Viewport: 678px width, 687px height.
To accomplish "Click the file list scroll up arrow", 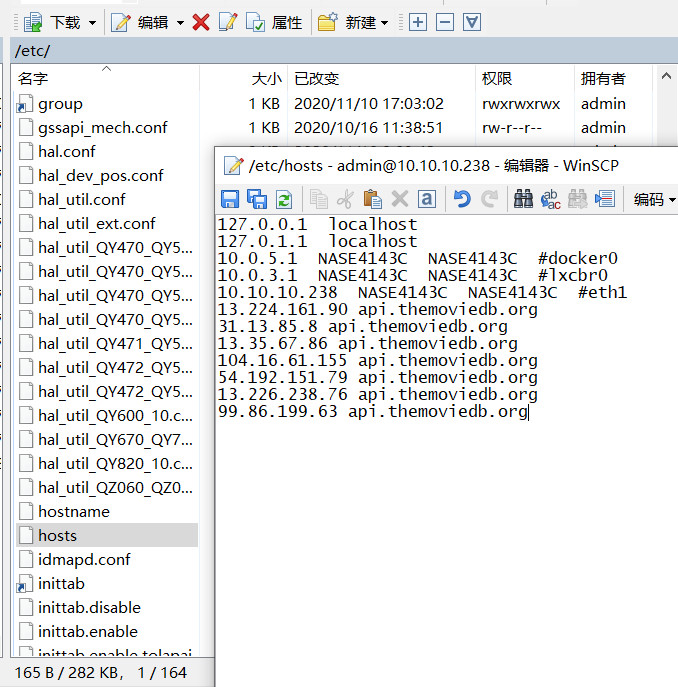I will (666, 76).
